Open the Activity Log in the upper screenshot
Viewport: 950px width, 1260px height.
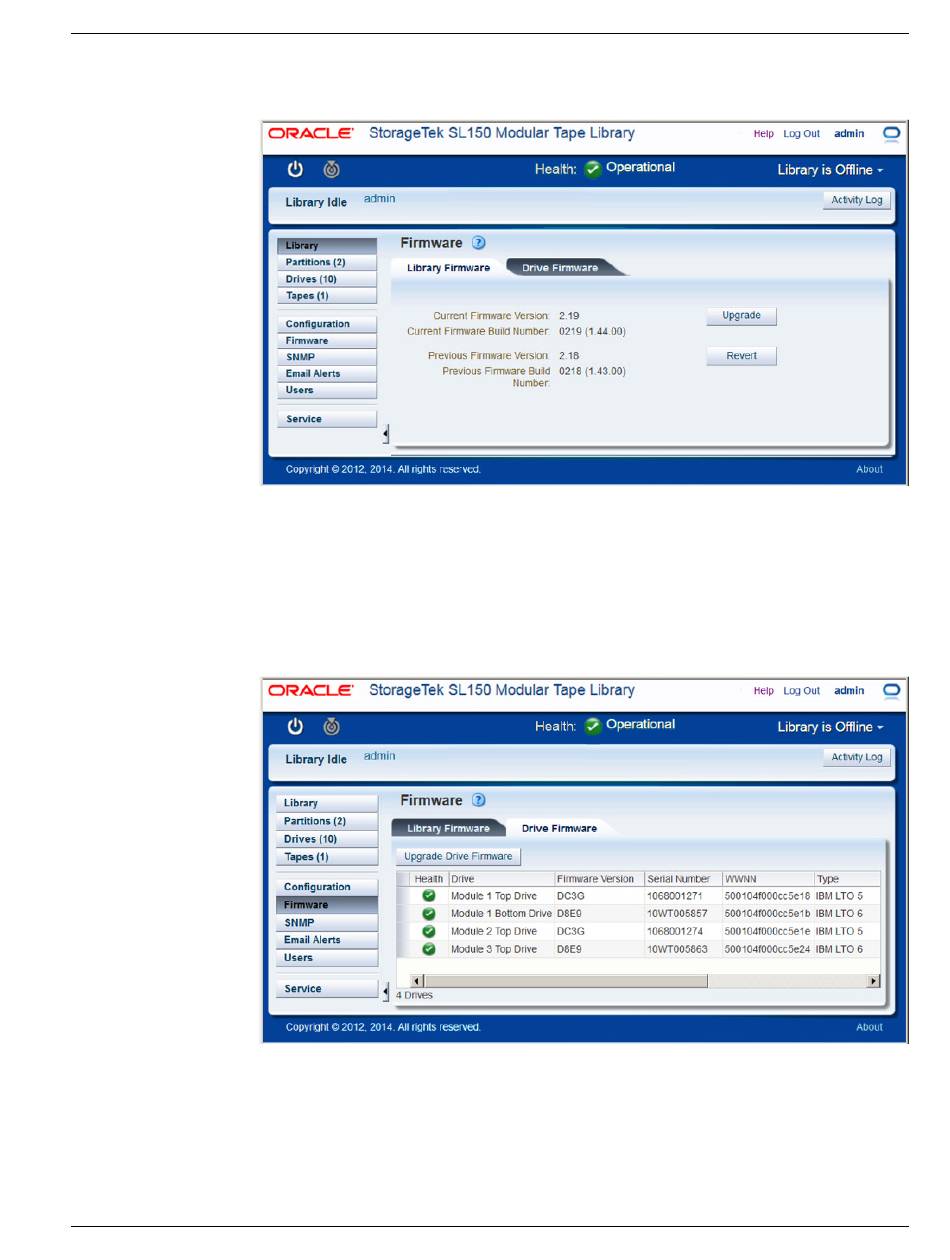pyautogui.click(x=857, y=200)
